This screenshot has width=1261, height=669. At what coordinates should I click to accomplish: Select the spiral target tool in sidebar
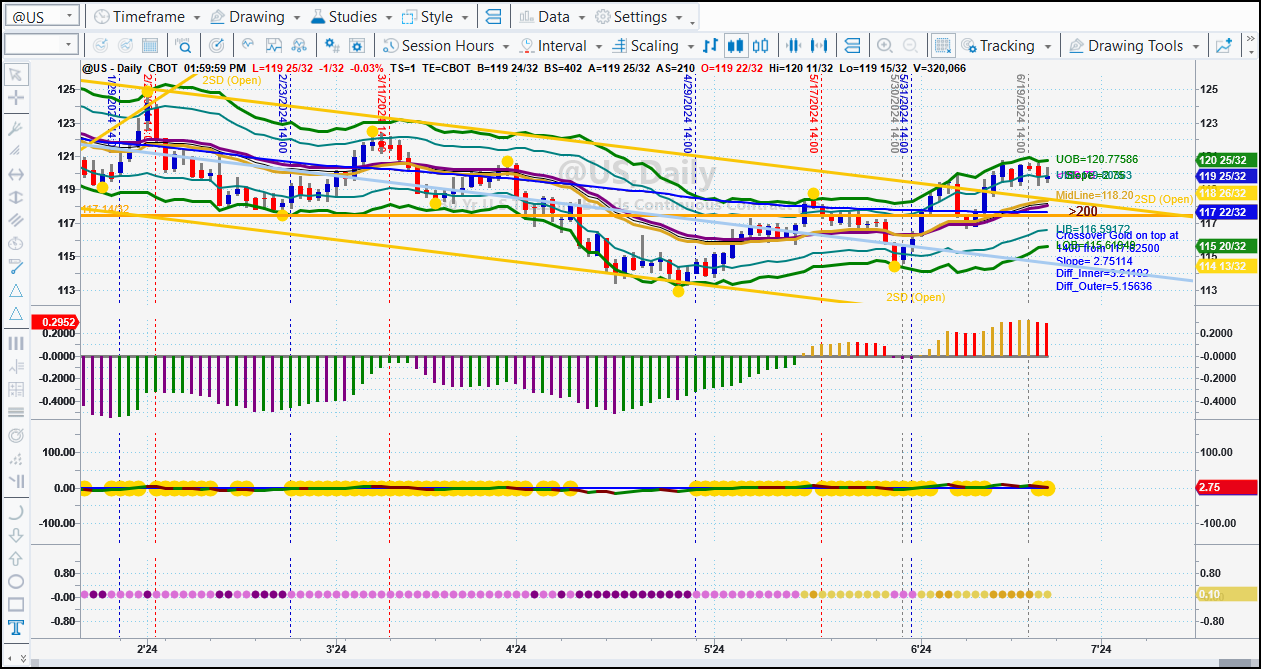tap(16, 436)
